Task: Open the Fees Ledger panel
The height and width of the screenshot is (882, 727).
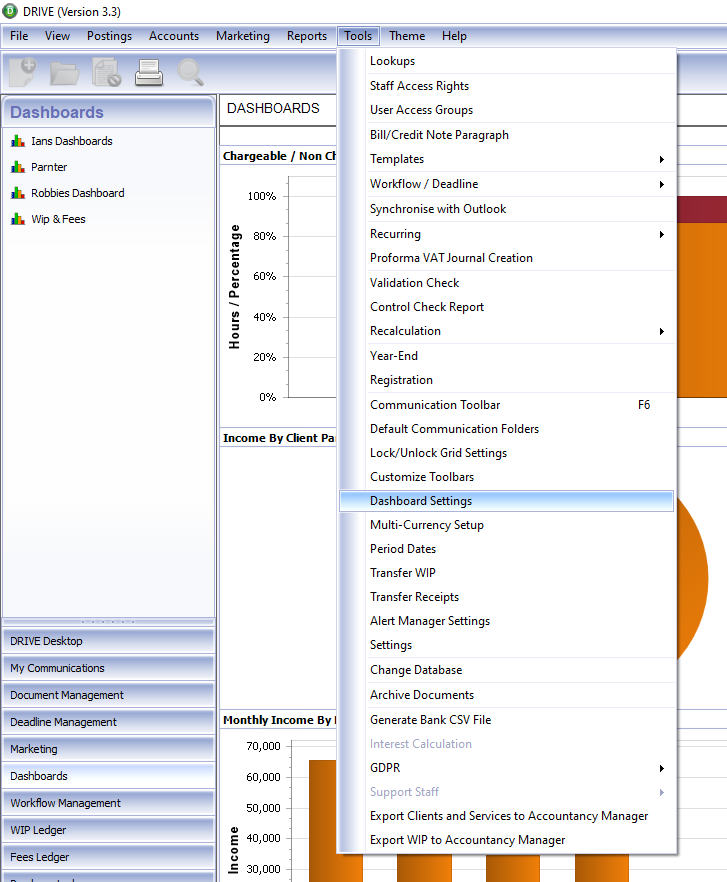Action: [109, 857]
